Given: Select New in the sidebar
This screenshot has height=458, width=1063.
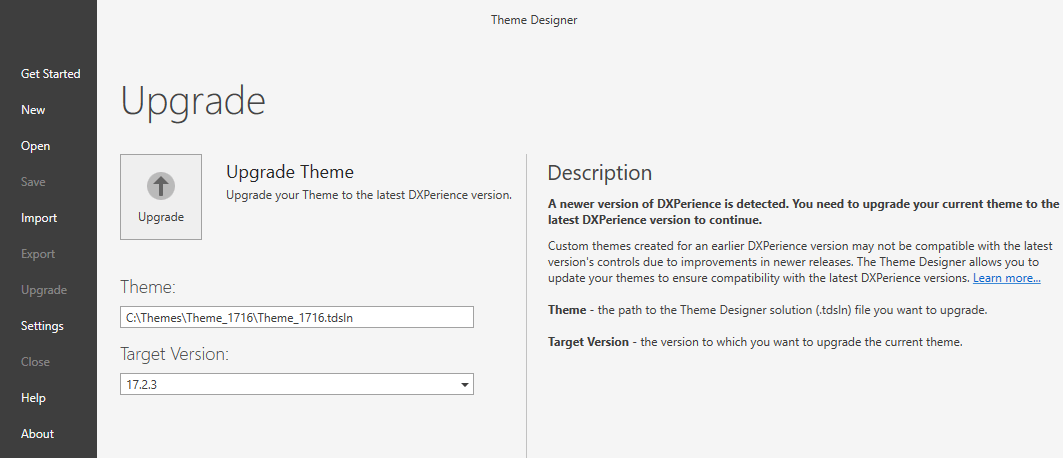Looking at the screenshot, I should tap(33, 110).
